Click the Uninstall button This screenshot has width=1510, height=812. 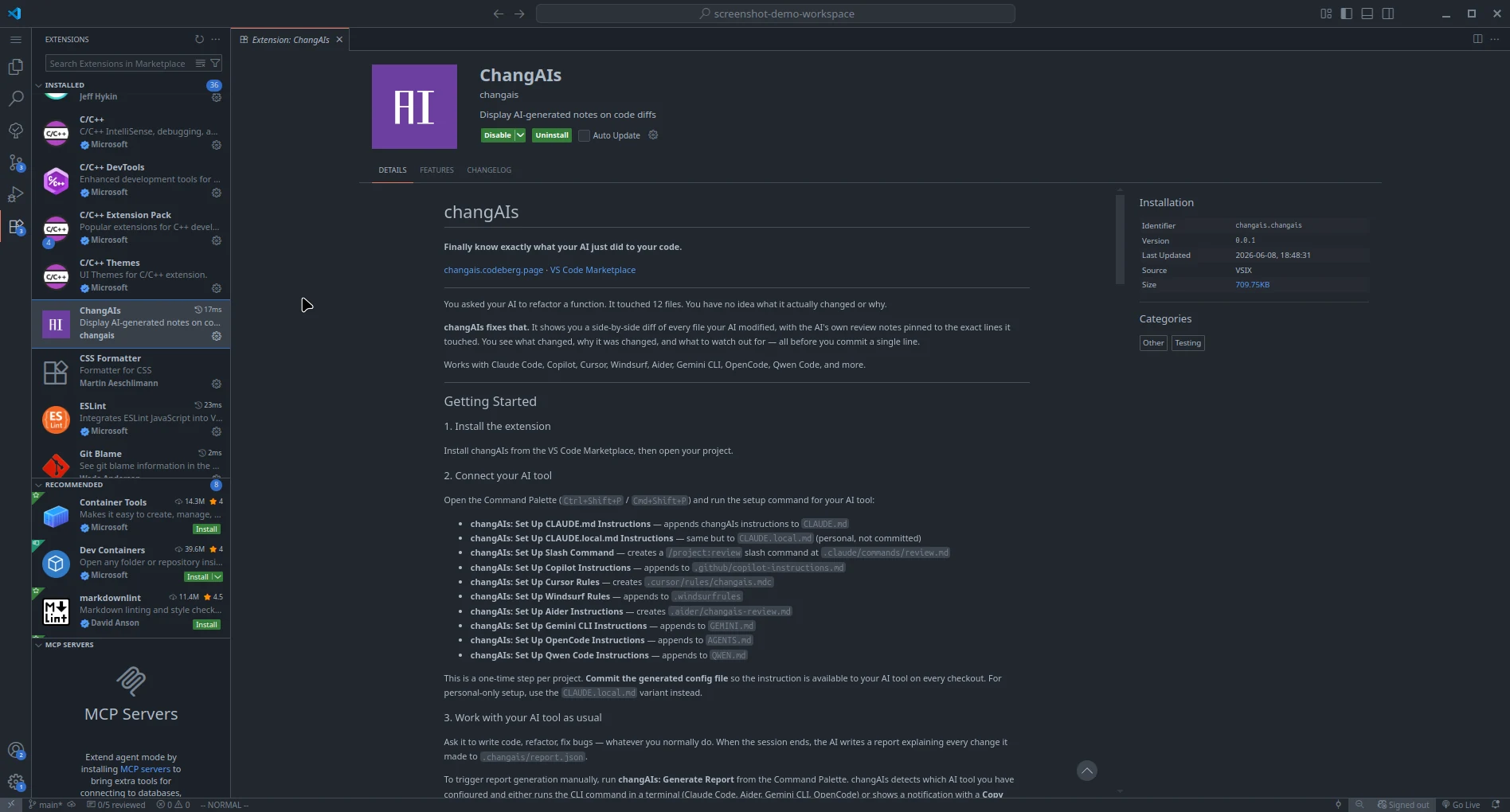pyautogui.click(x=552, y=135)
